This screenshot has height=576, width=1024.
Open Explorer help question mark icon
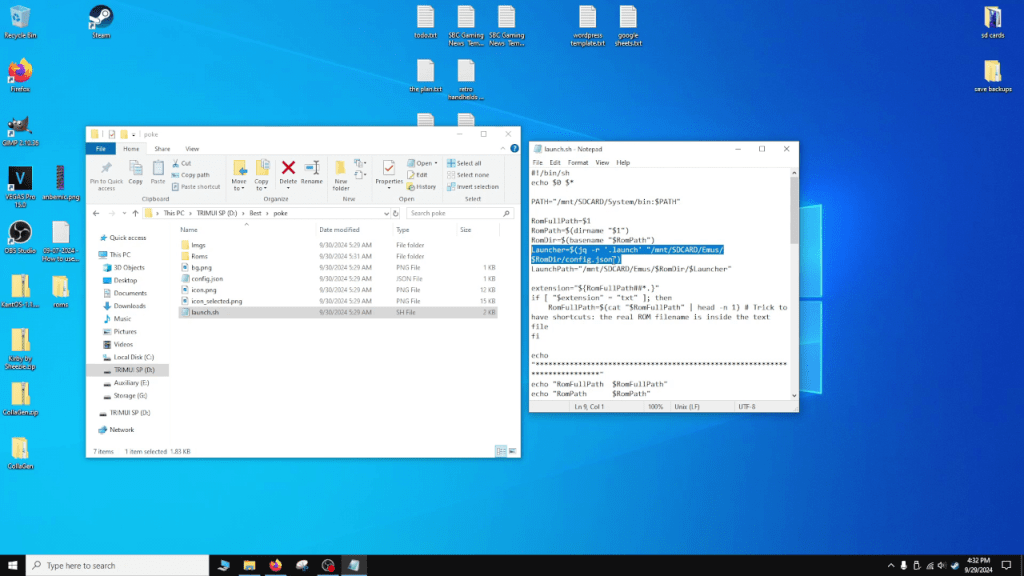tap(514, 148)
